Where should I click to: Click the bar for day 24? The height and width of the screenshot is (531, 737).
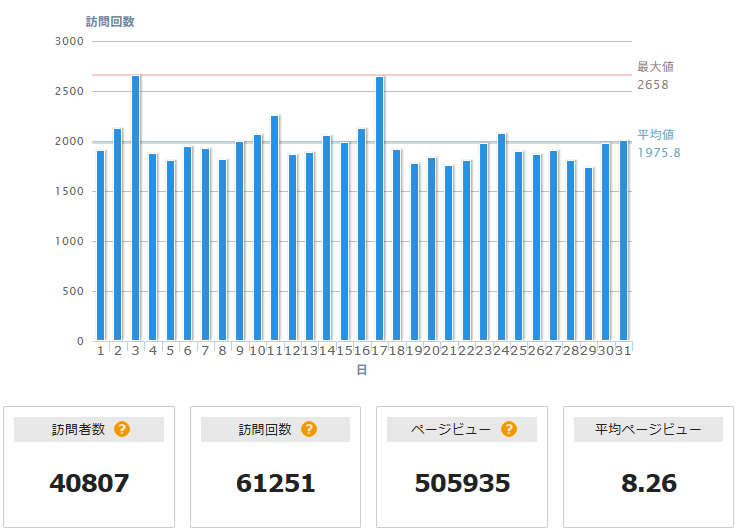(x=502, y=237)
